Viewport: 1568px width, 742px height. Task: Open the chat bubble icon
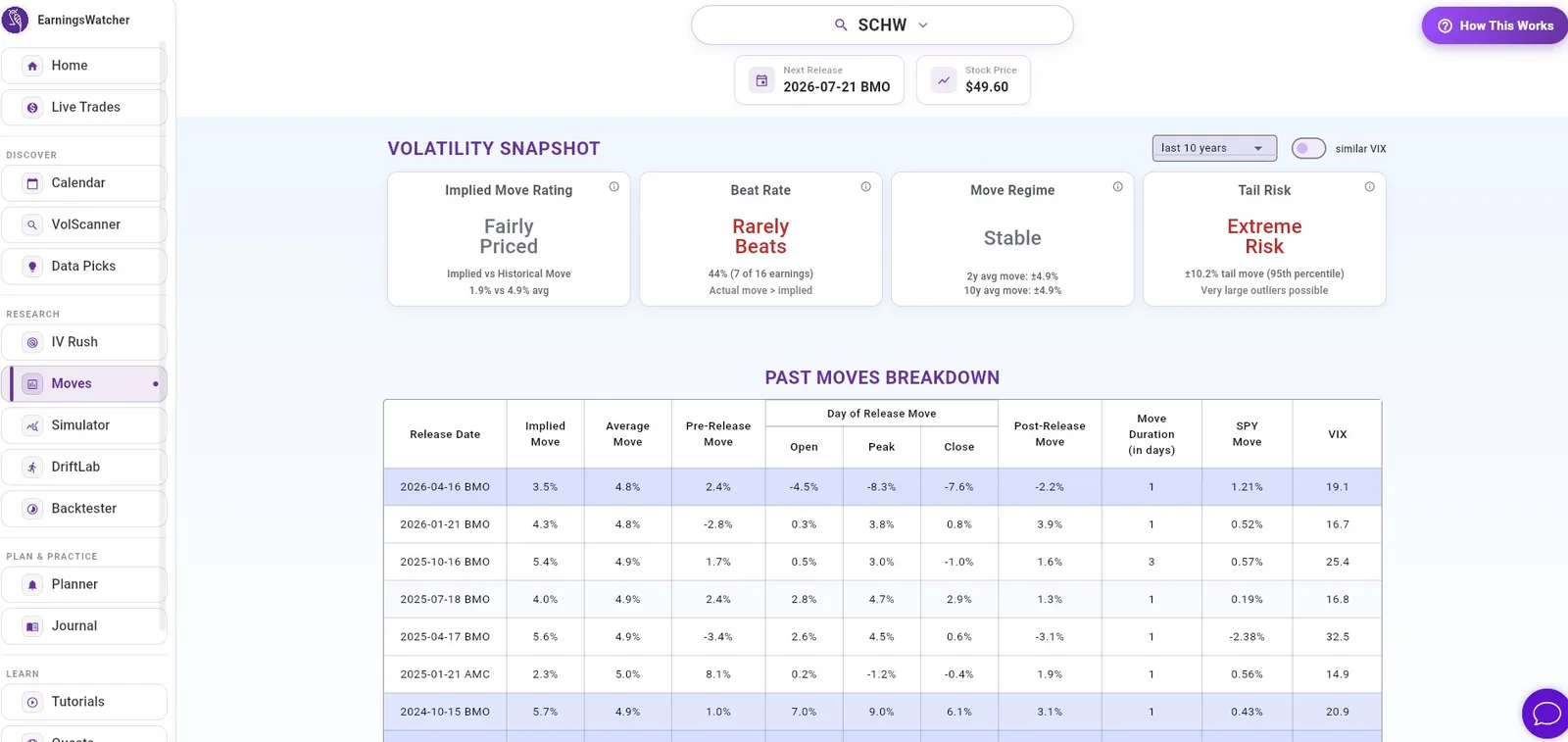tap(1546, 713)
